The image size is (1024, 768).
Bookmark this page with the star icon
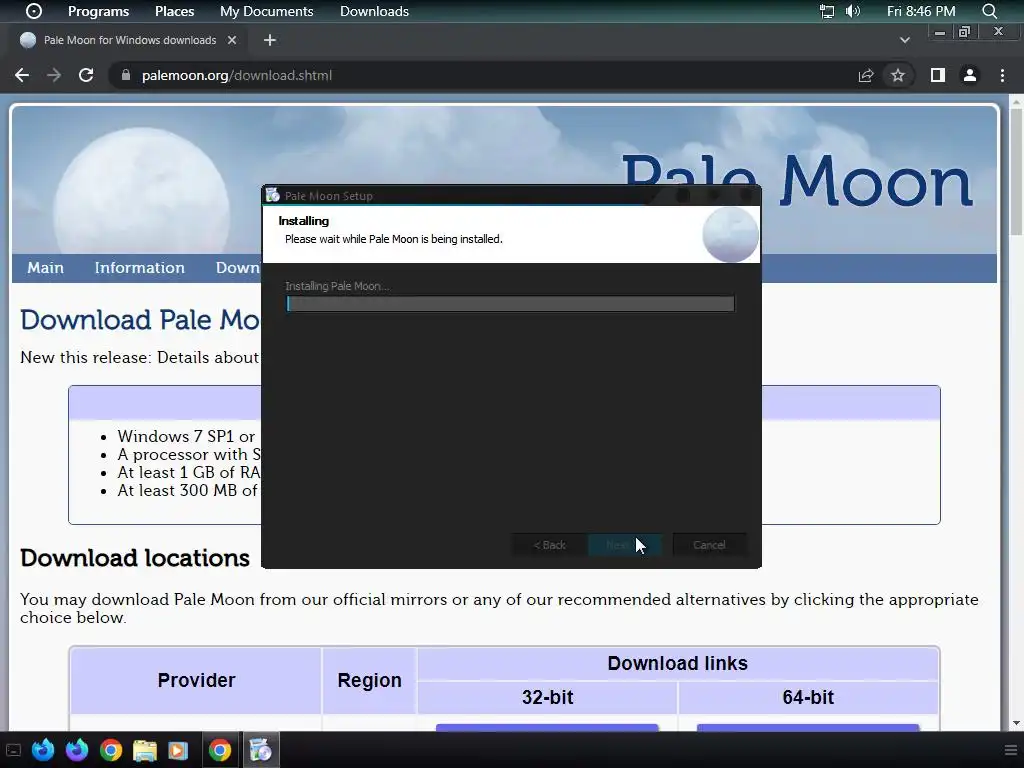[898, 75]
